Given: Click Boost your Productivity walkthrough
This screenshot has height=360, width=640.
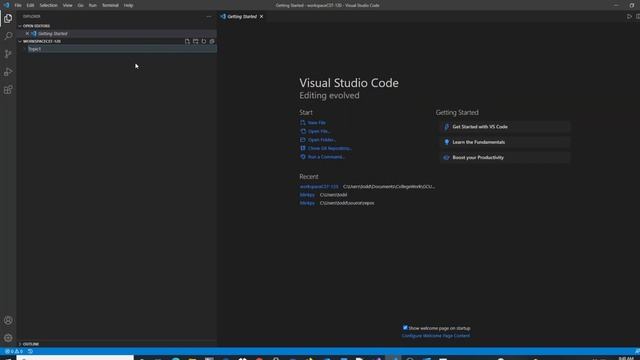Looking at the screenshot, I should (505, 158).
